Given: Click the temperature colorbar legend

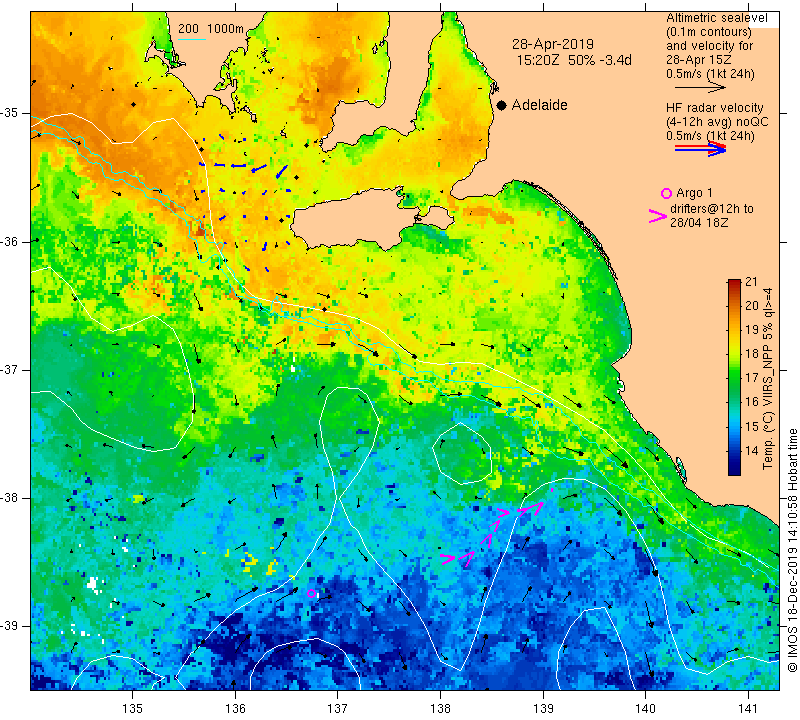Looking at the screenshot, I should click(x=734, y=377).
